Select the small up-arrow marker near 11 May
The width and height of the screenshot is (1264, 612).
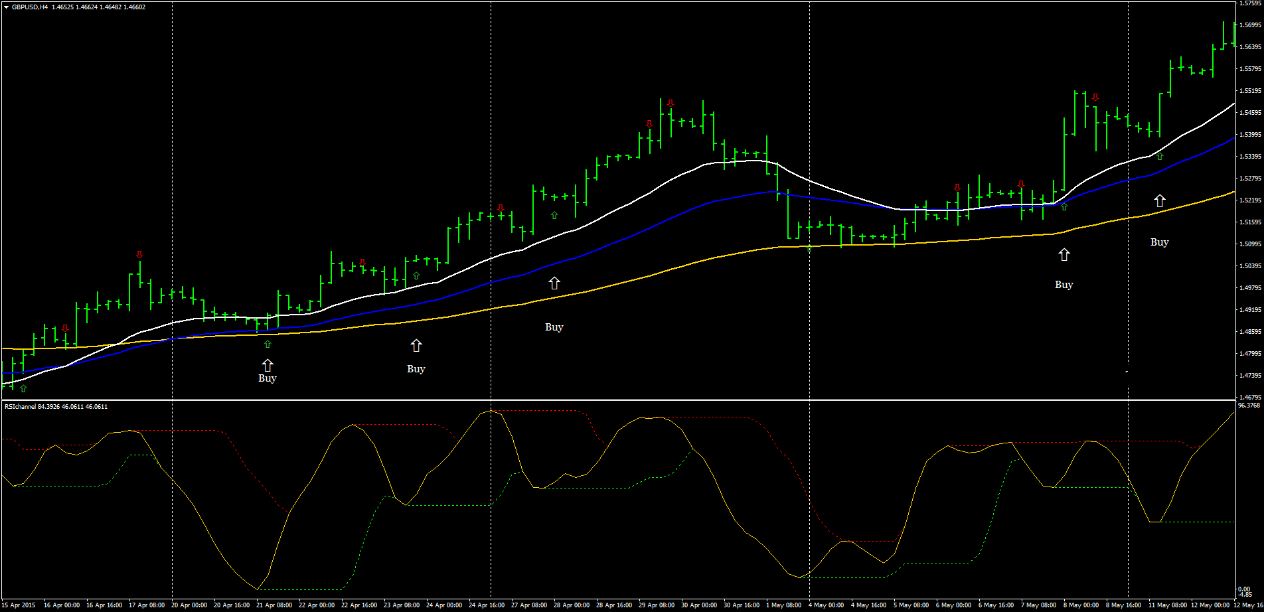1159,156
